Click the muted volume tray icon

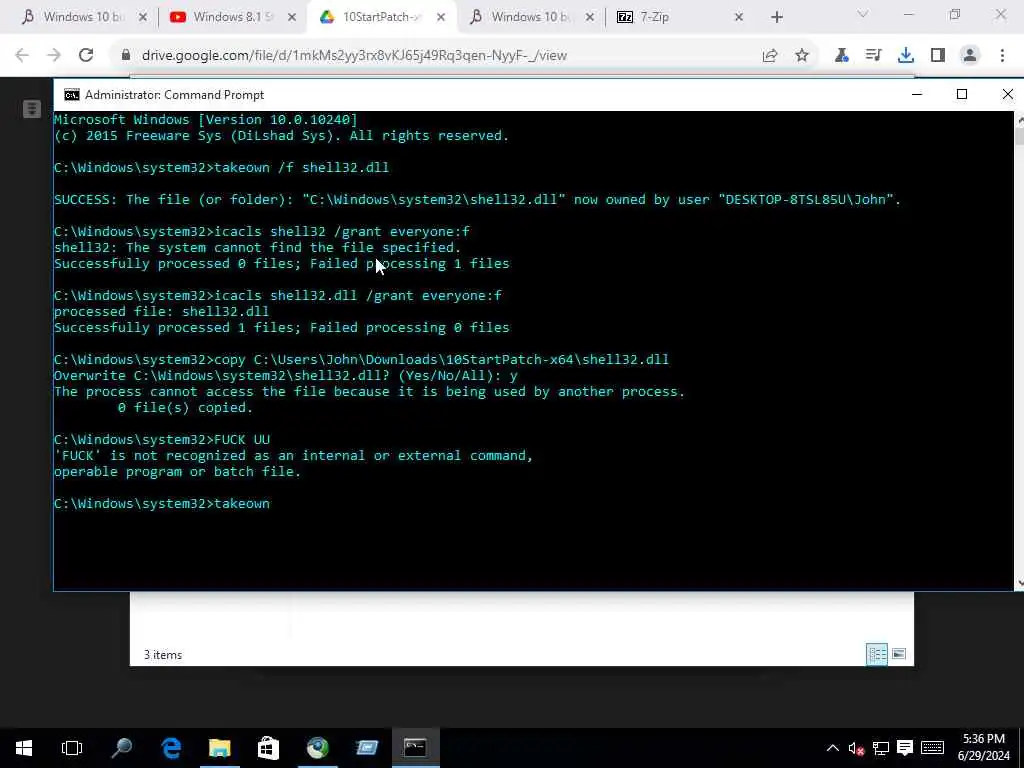[x=856, y=748]
